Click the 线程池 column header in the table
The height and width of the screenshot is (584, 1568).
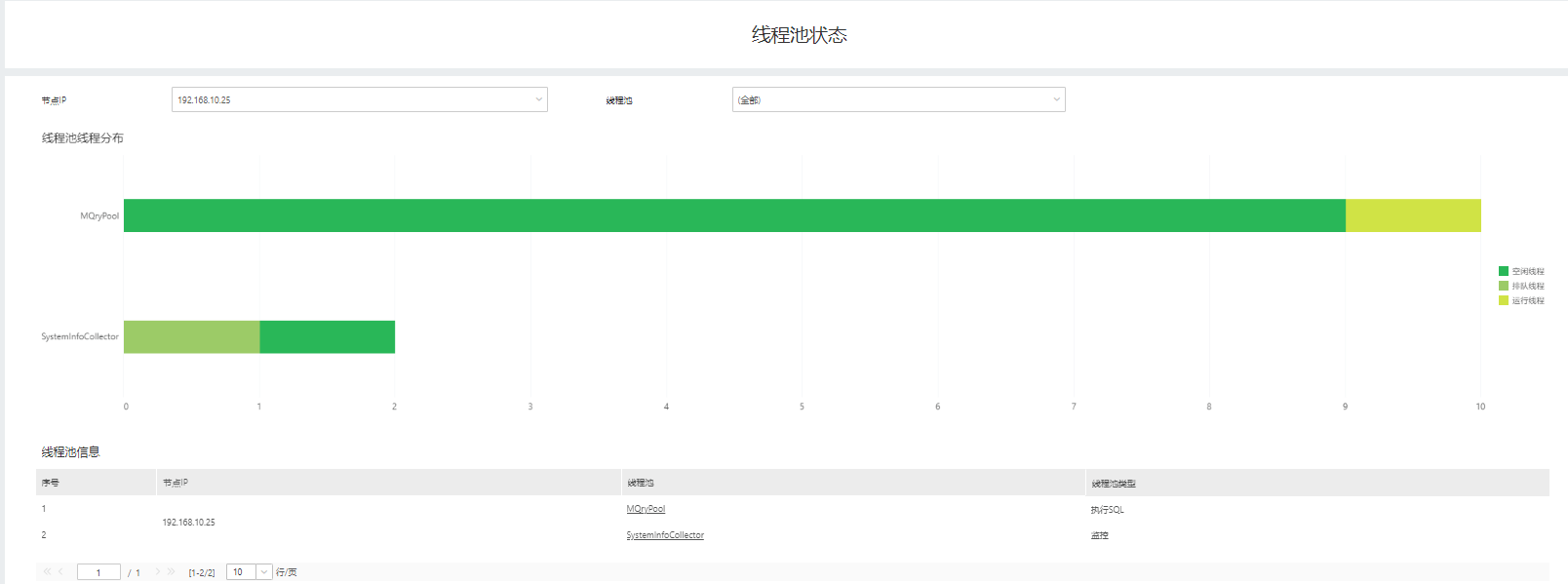click(853, 483)
